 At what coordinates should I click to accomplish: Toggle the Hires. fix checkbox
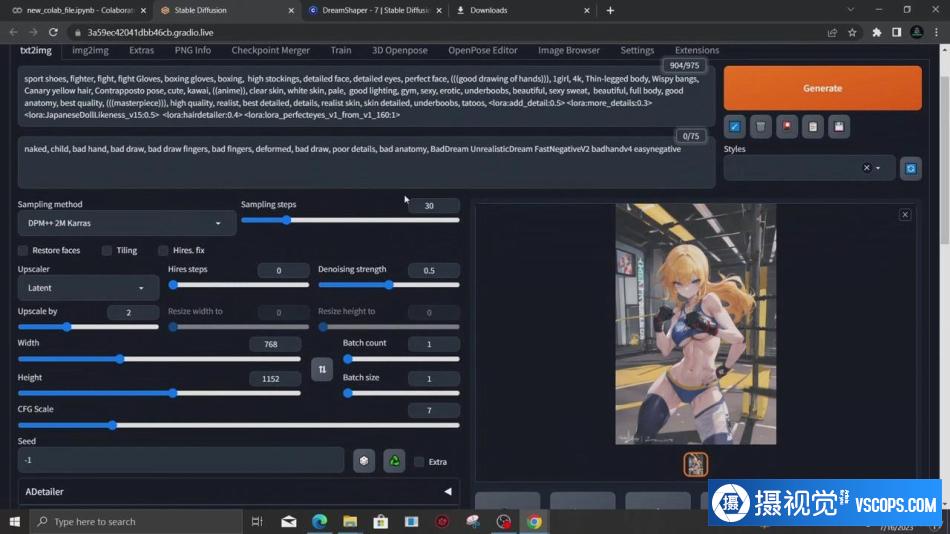(x=163, y=250)
